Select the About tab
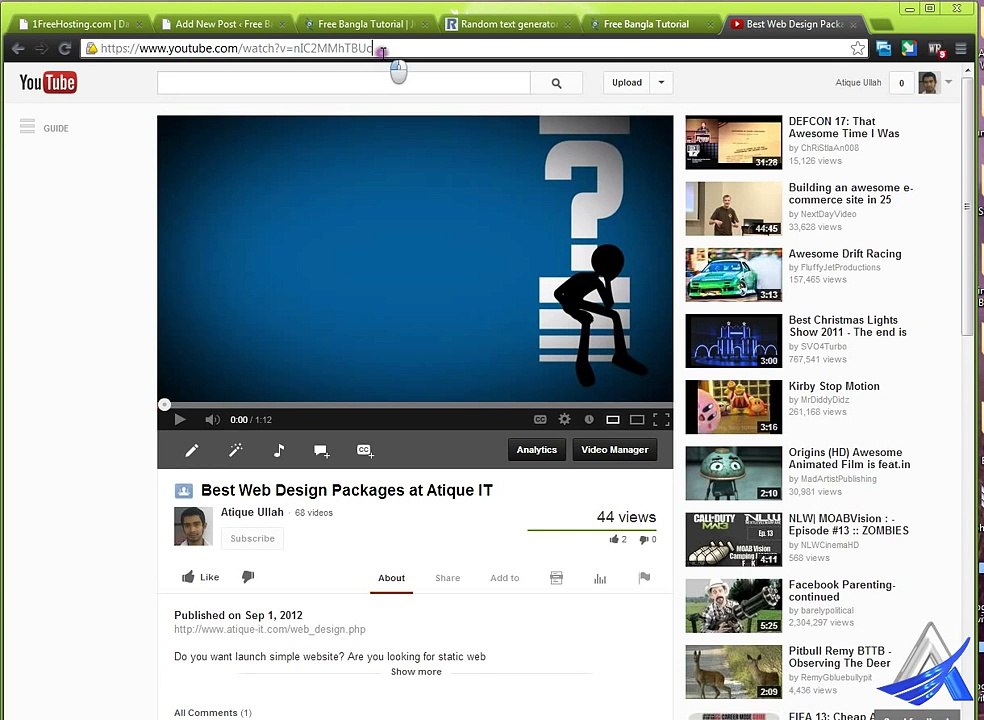This screenshot has height=720, width=984. click(x=392, y=578)
